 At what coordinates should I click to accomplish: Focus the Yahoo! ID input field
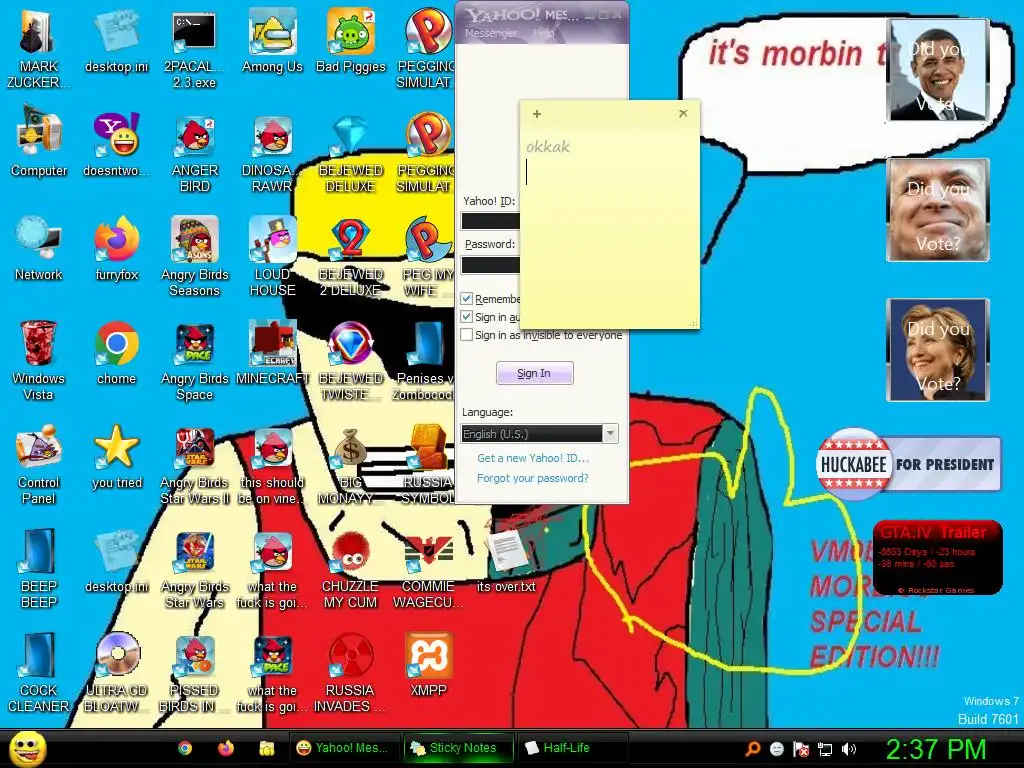coord(490,221)
